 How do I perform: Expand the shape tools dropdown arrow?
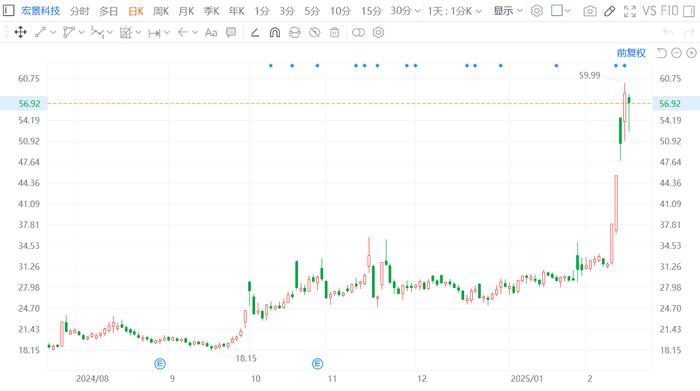coord(138,32)
